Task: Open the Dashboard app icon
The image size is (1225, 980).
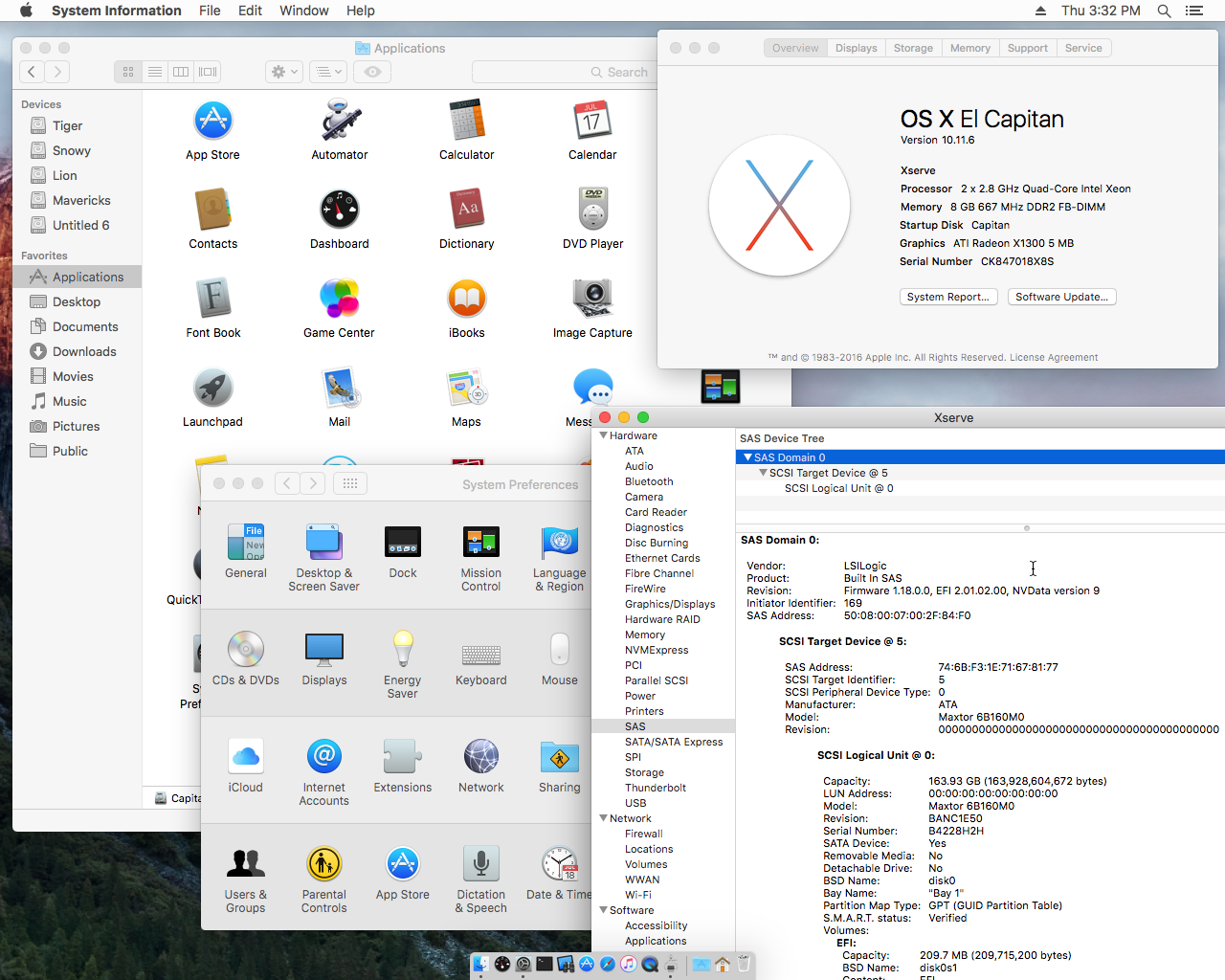Action: (x=340, y=210)
